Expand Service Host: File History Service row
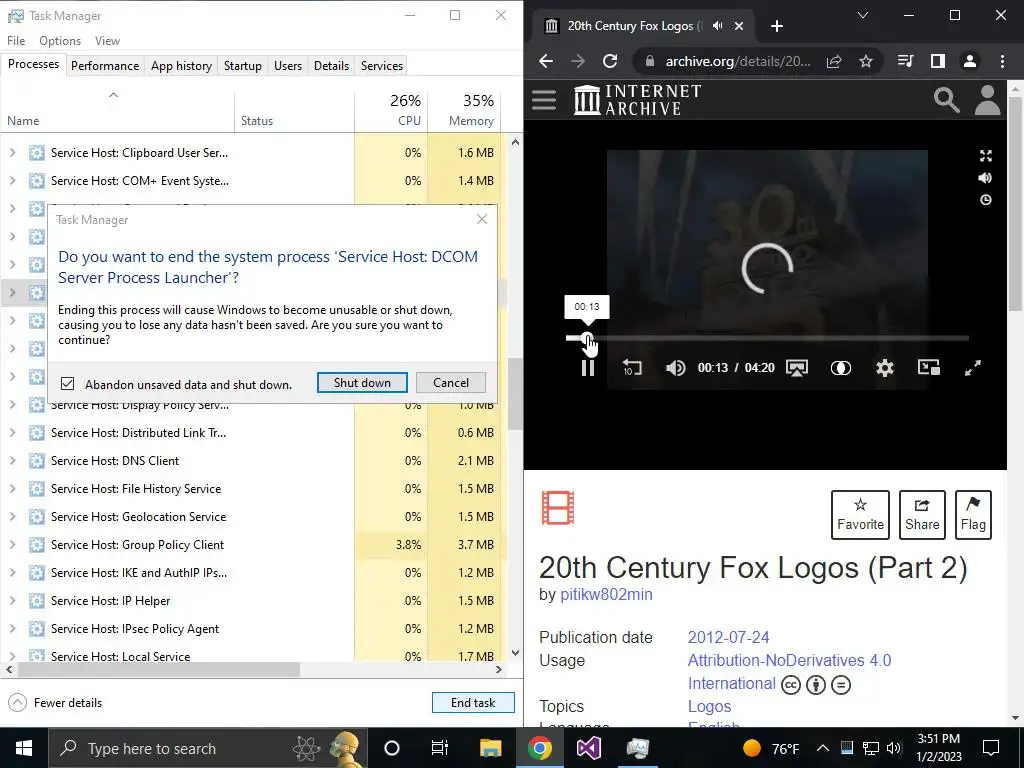Screen dimensions: 1024x768 click(x=12, y=488)
